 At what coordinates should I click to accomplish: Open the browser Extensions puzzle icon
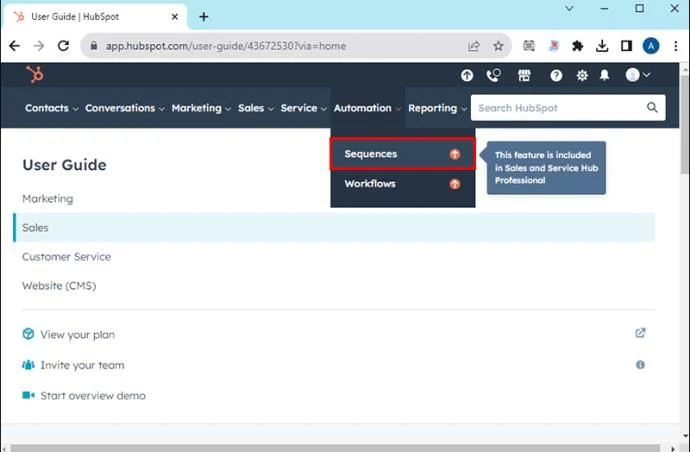click(x=577, y=46)
